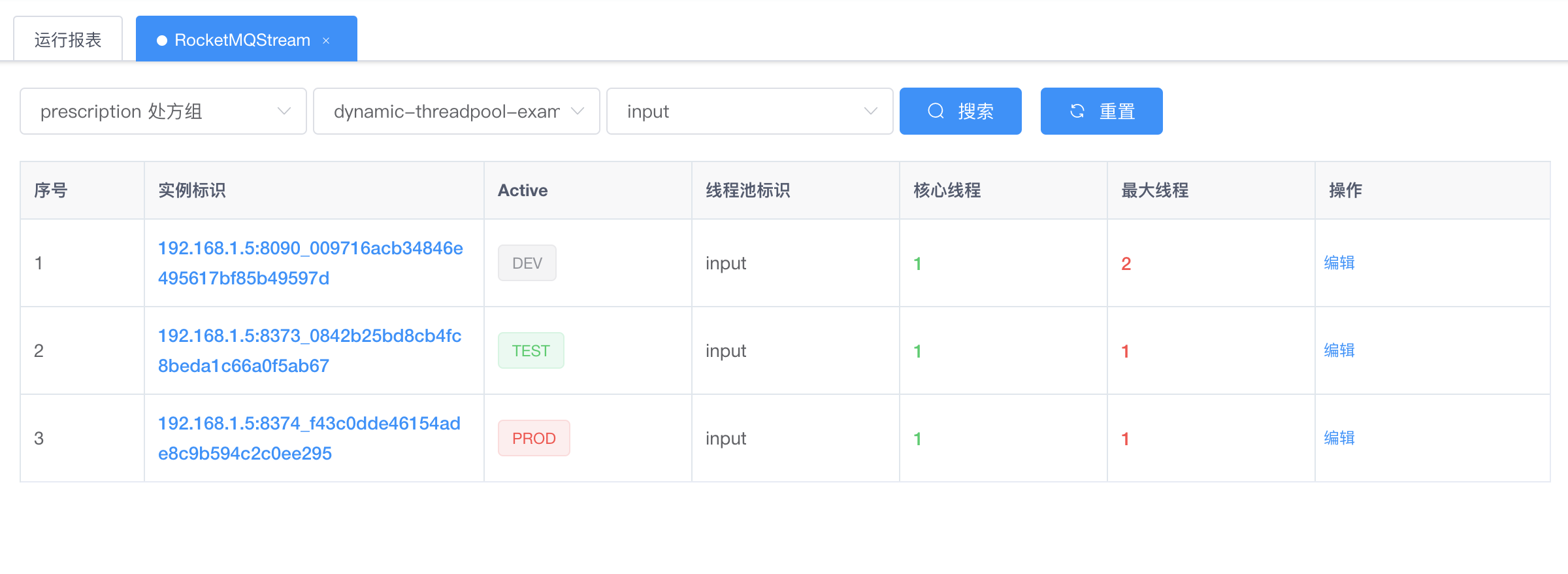This screenshot has width=1568, height=574.
Task: Click the 重置 reset button
Action: pyautogui.click(x=1102, y=111)
